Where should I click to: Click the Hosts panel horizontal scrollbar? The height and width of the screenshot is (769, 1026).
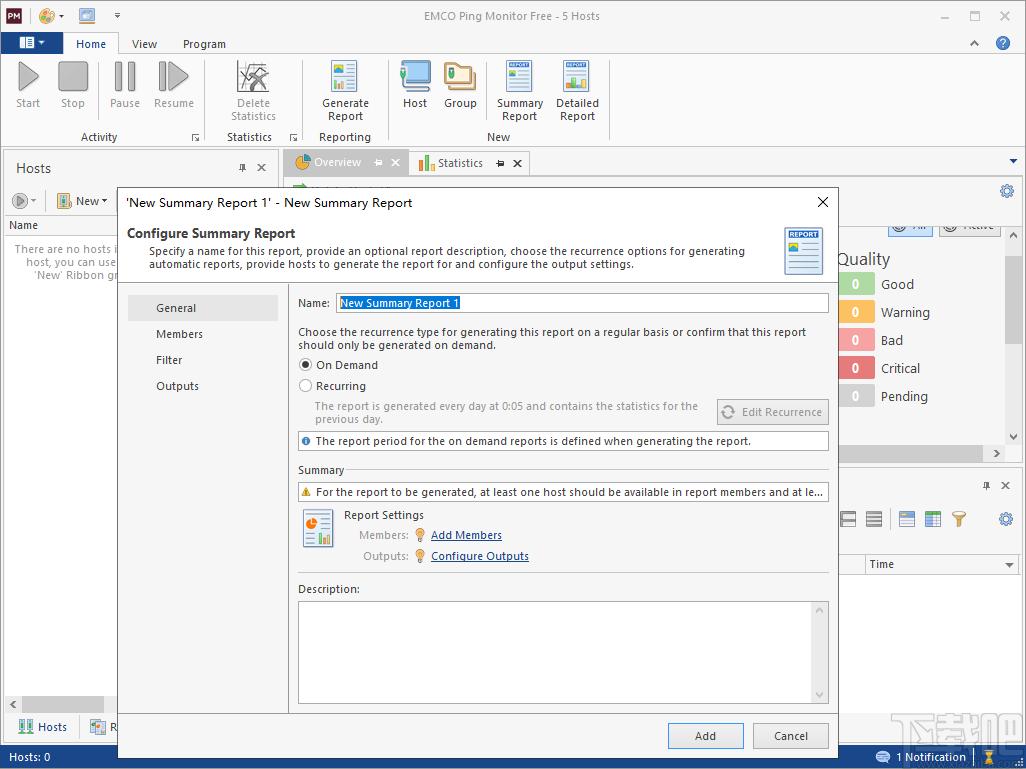[60, 704]
